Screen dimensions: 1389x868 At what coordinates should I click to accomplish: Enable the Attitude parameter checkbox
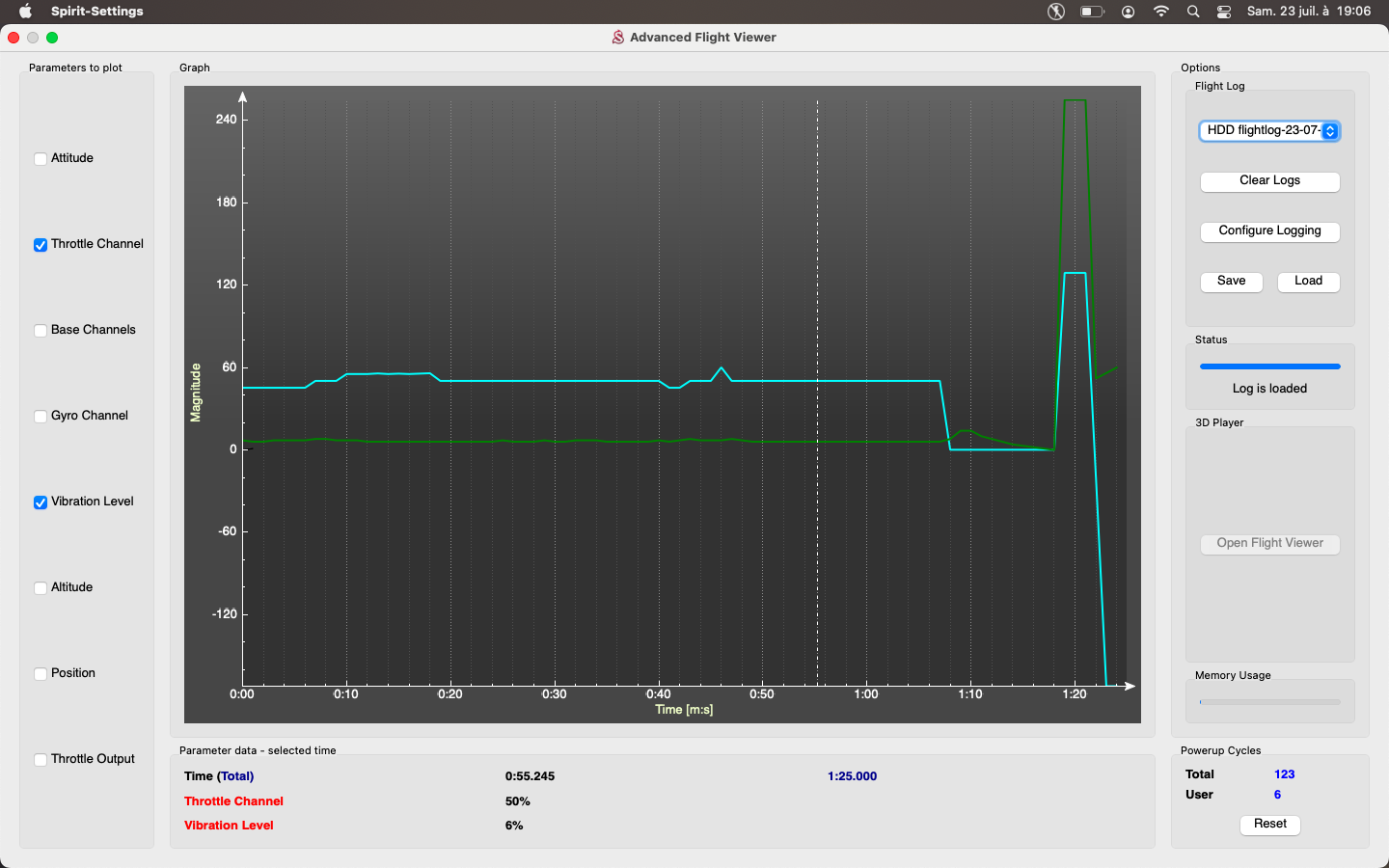point(41,159)
